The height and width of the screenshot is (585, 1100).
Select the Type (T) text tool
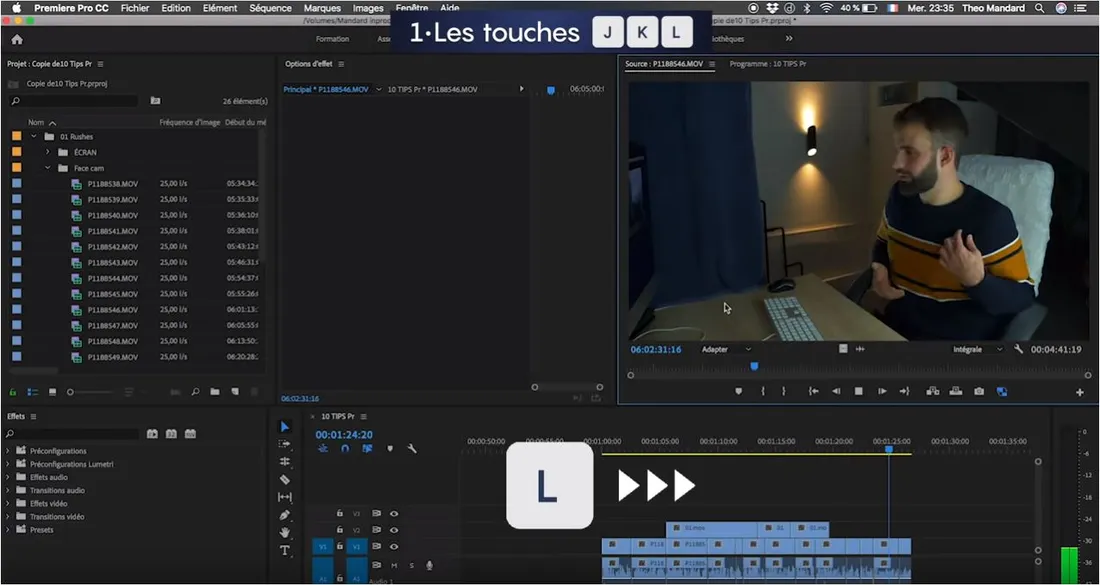[285, 550]
